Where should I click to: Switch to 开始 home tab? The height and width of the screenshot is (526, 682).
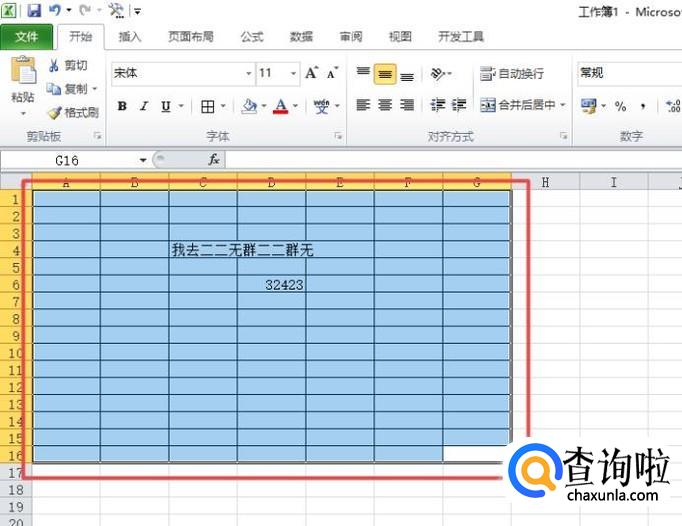[x=81, y=37]
